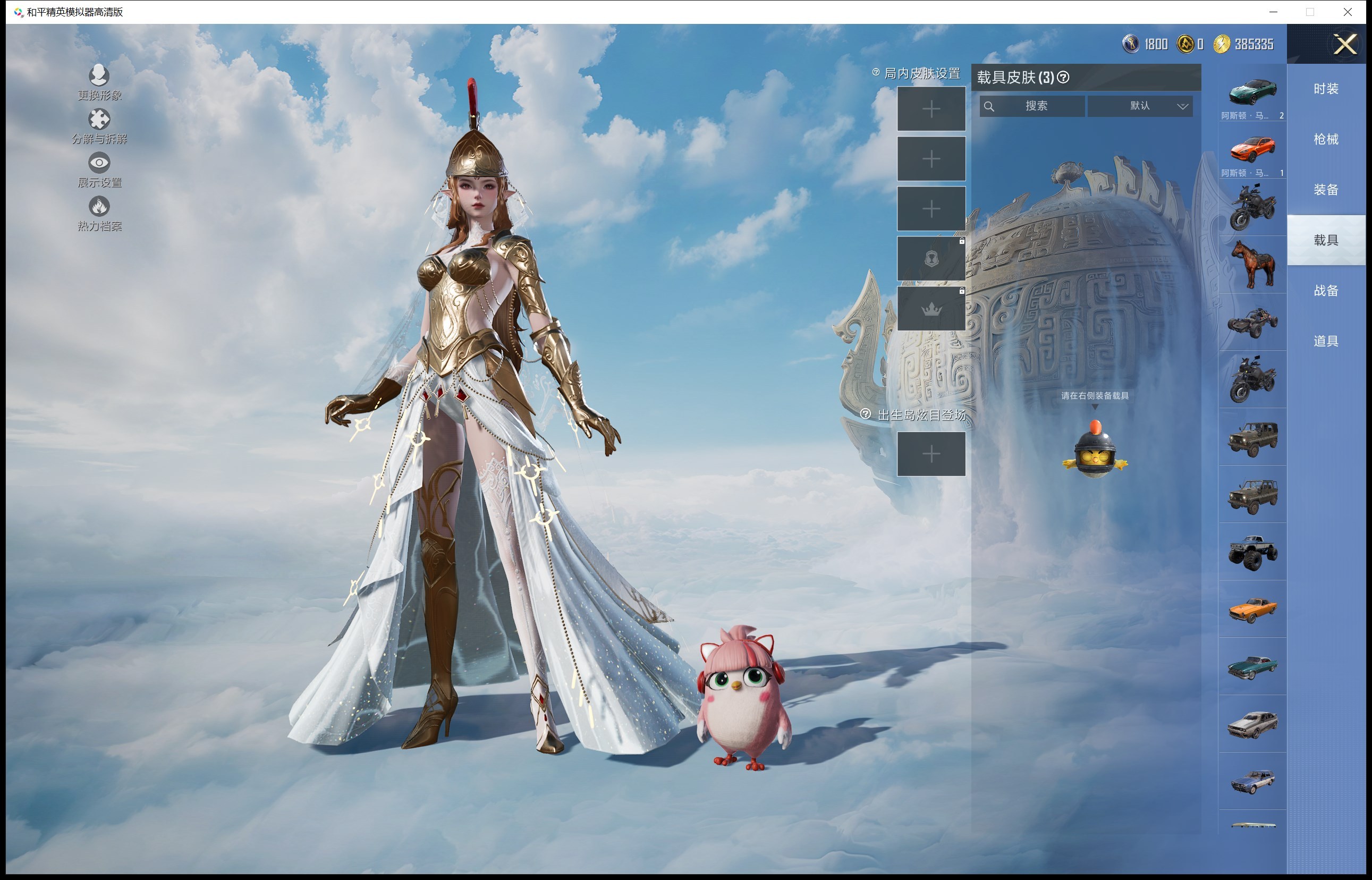Select the orange coupe vehicle
The image size is (1372, 880).
point(1252,609)
